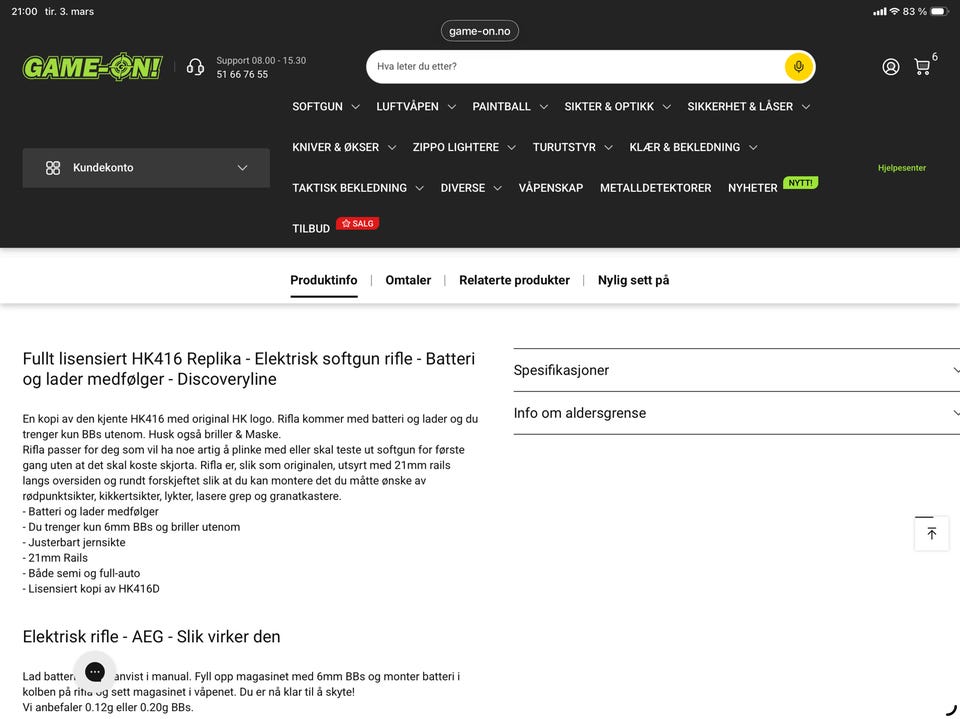Open the VÅPENSKAP menu item

tap(550, 188)
